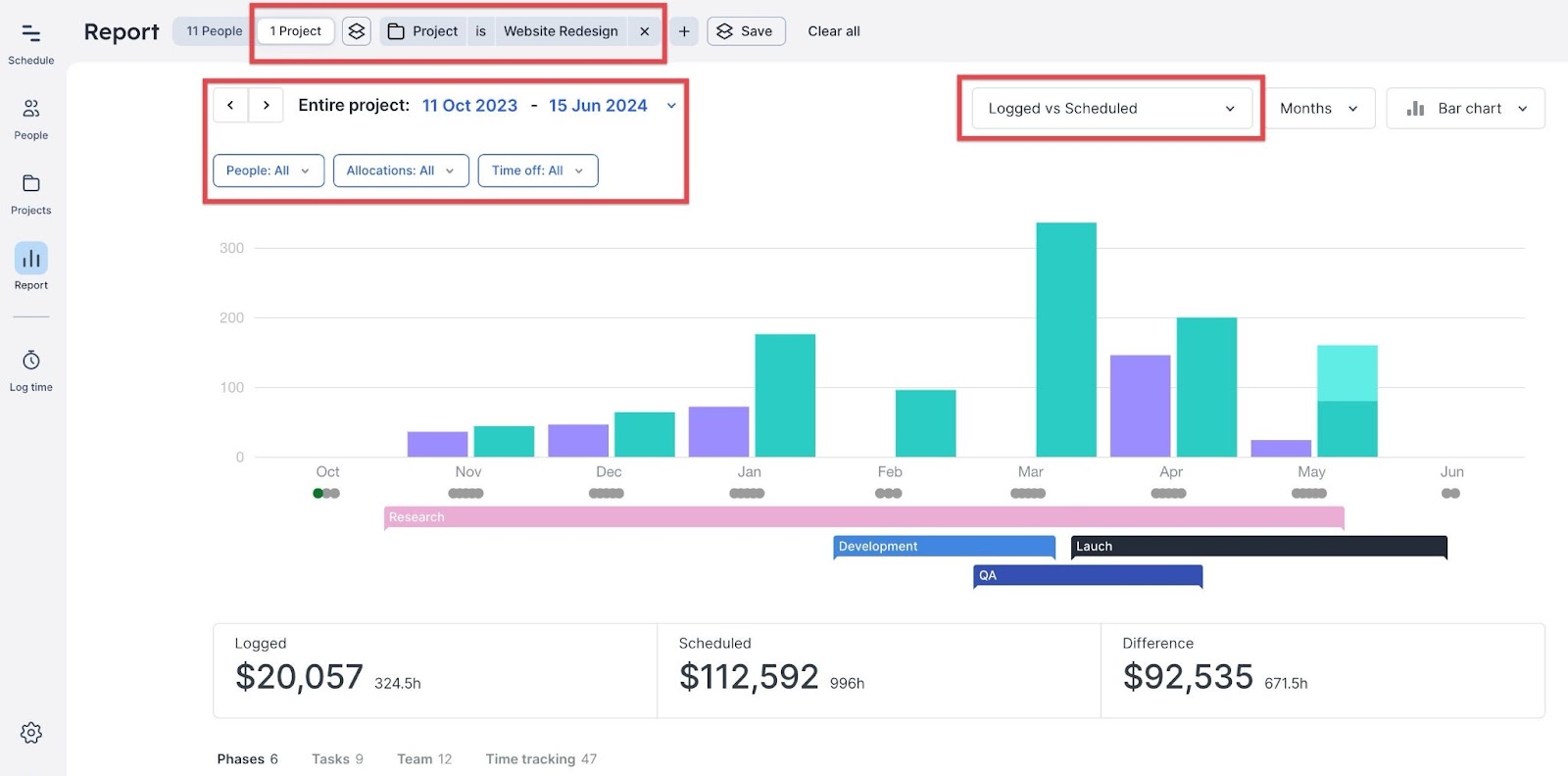Viewport: 1568px width, 776px height.
Task: Open the Log time clock icon
Action: 30,369
